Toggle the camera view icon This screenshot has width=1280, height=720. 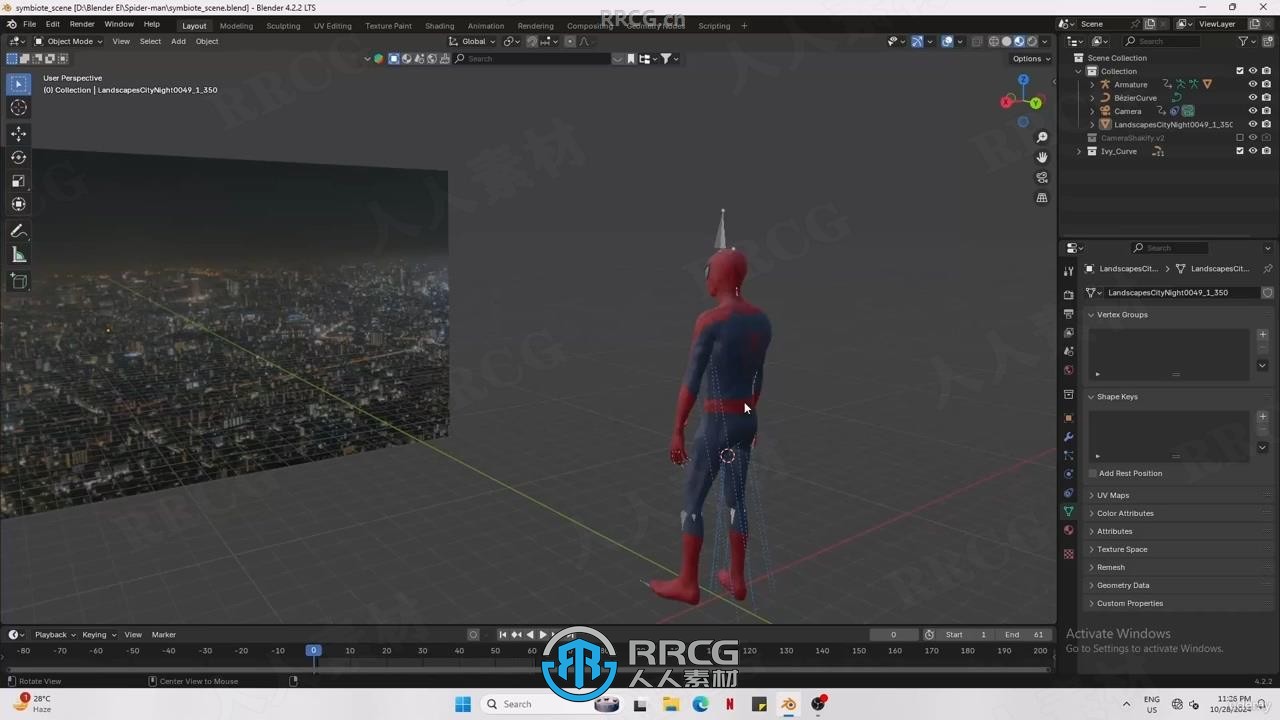[x=1042, y=178]
